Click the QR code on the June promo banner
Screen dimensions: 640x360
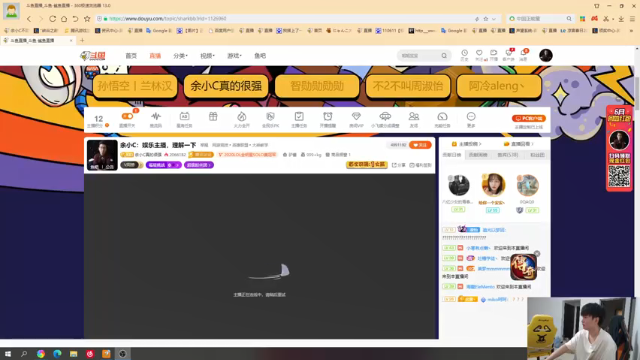(619, 176)
